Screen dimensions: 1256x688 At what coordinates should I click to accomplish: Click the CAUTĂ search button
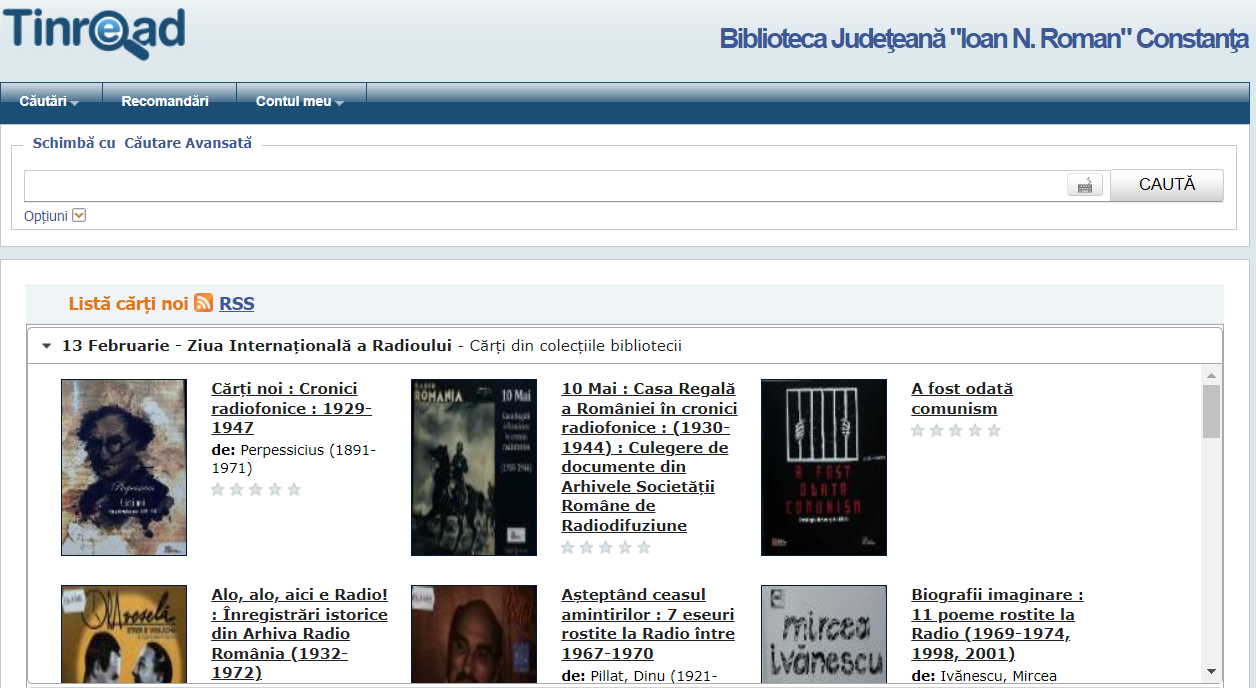pos(1167,185)
